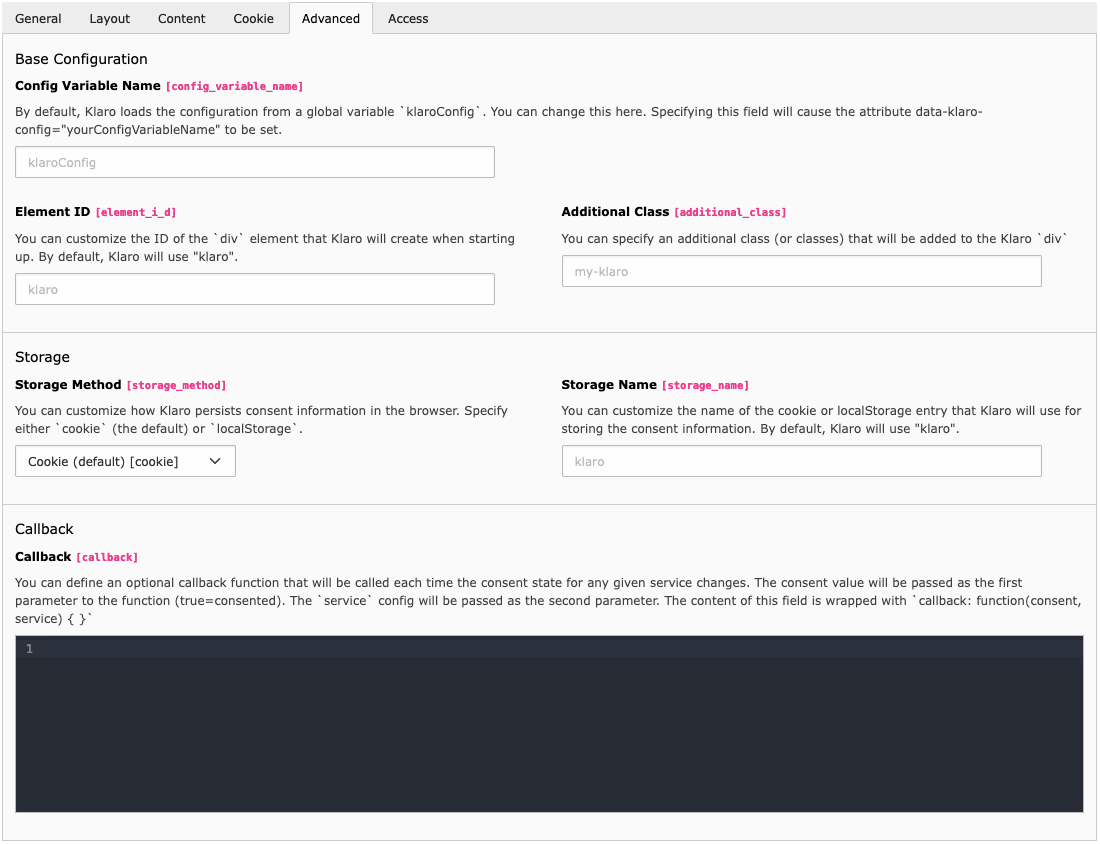Open the Layout tab

point(110,18)
